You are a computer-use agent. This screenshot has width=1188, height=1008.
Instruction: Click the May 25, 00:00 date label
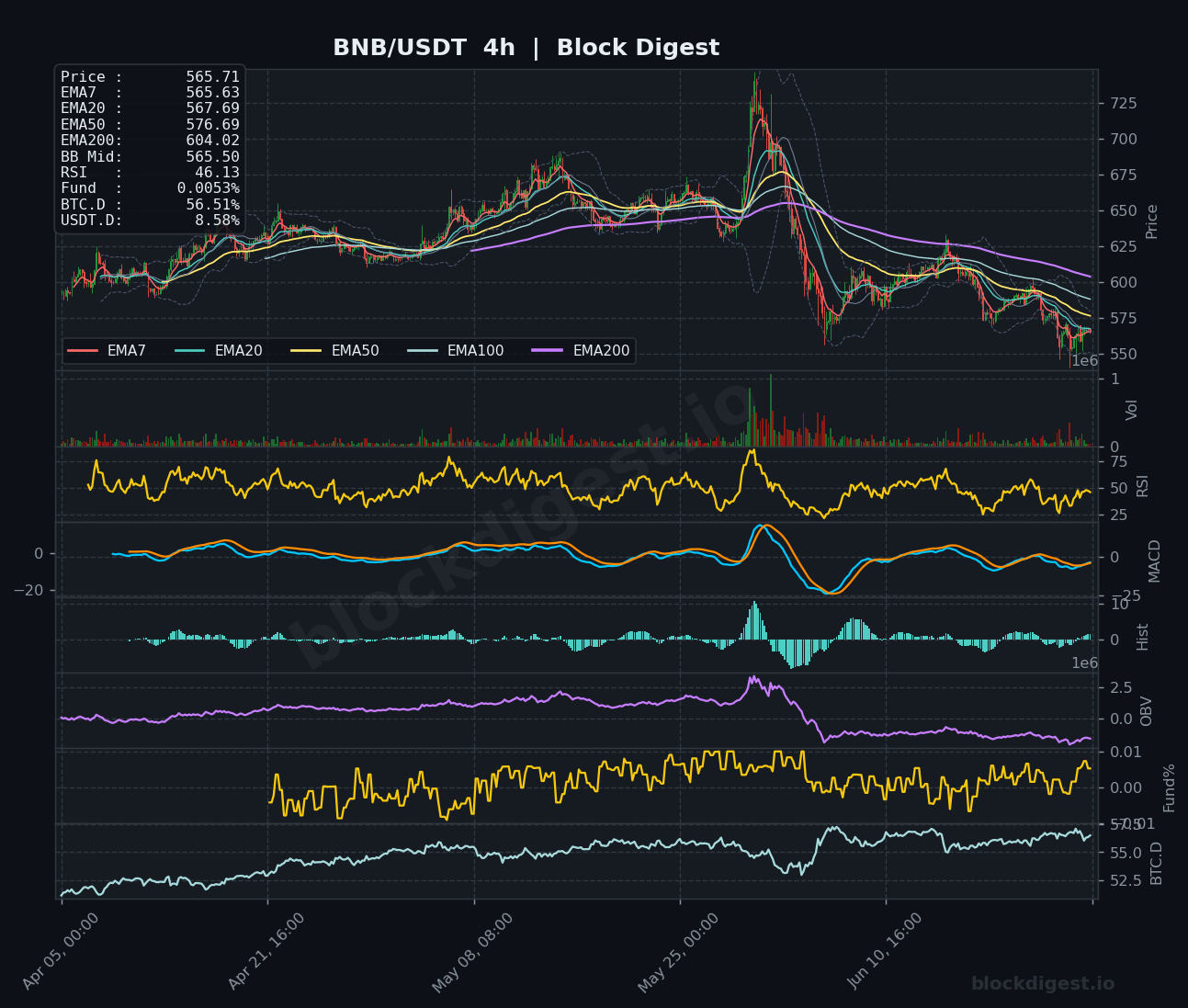678,952
